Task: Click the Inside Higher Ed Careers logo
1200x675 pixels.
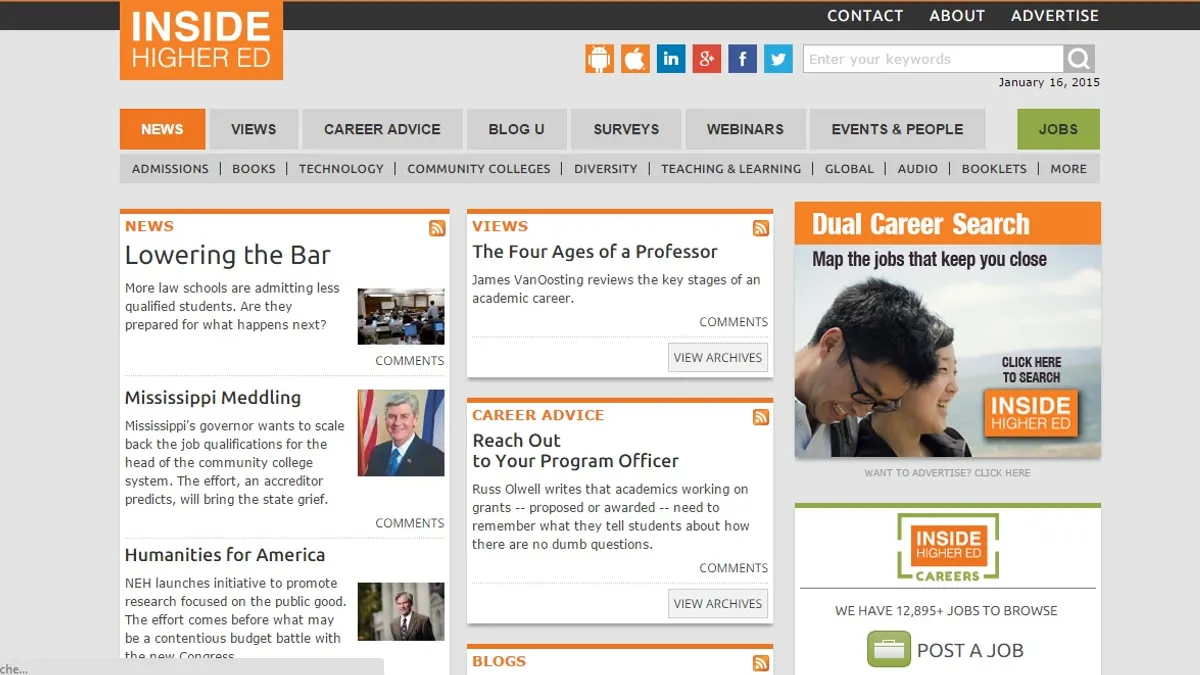Action: coord(947,548)
